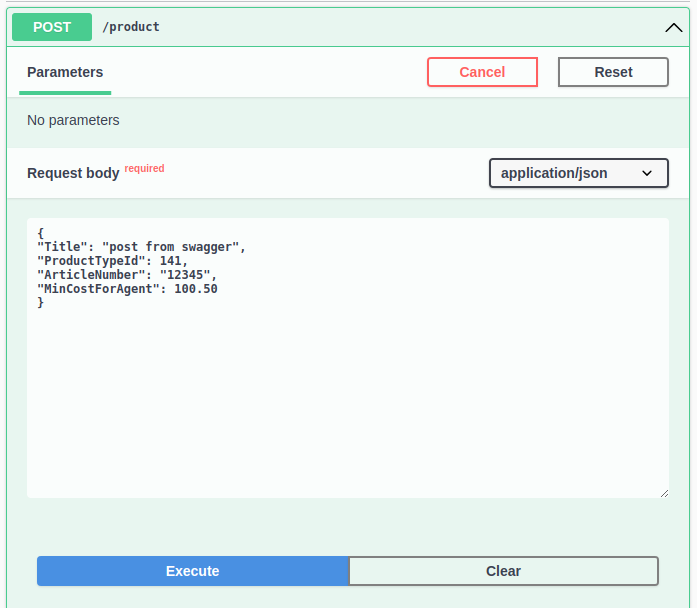Open the application/json content type dropdown
This screenshot has height=608, width=697.
click(x=578, y=173)
